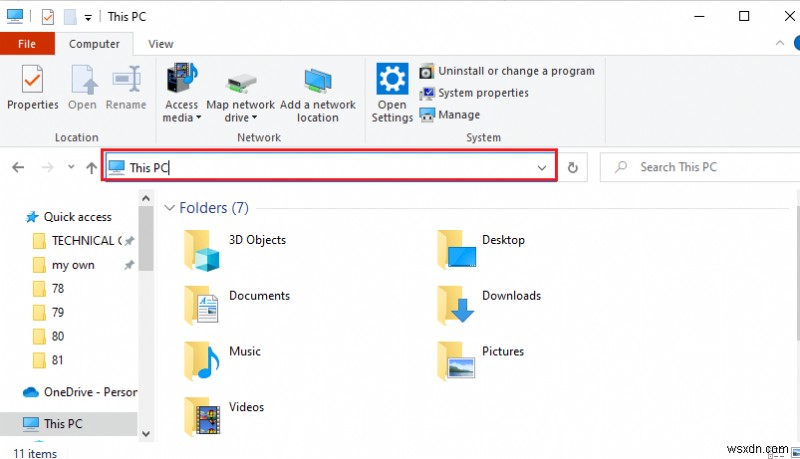Select OneDrive - Personal in sidebar

pos(80,392)
